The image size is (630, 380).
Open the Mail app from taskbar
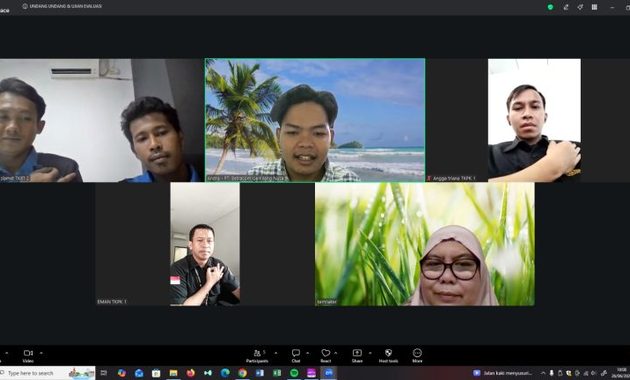click(139, 373)
